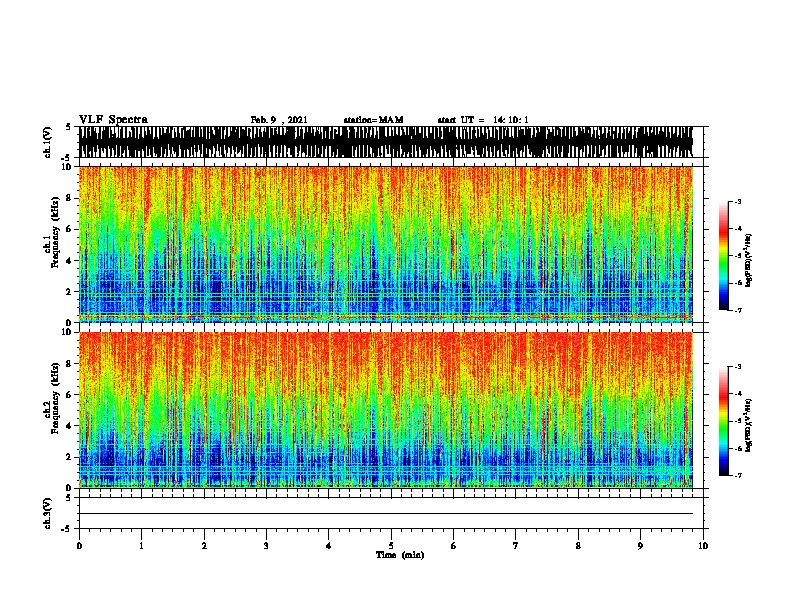
Task: Click the "-3" label on ch.2 colorbar
Action: (x=738, y=367)
